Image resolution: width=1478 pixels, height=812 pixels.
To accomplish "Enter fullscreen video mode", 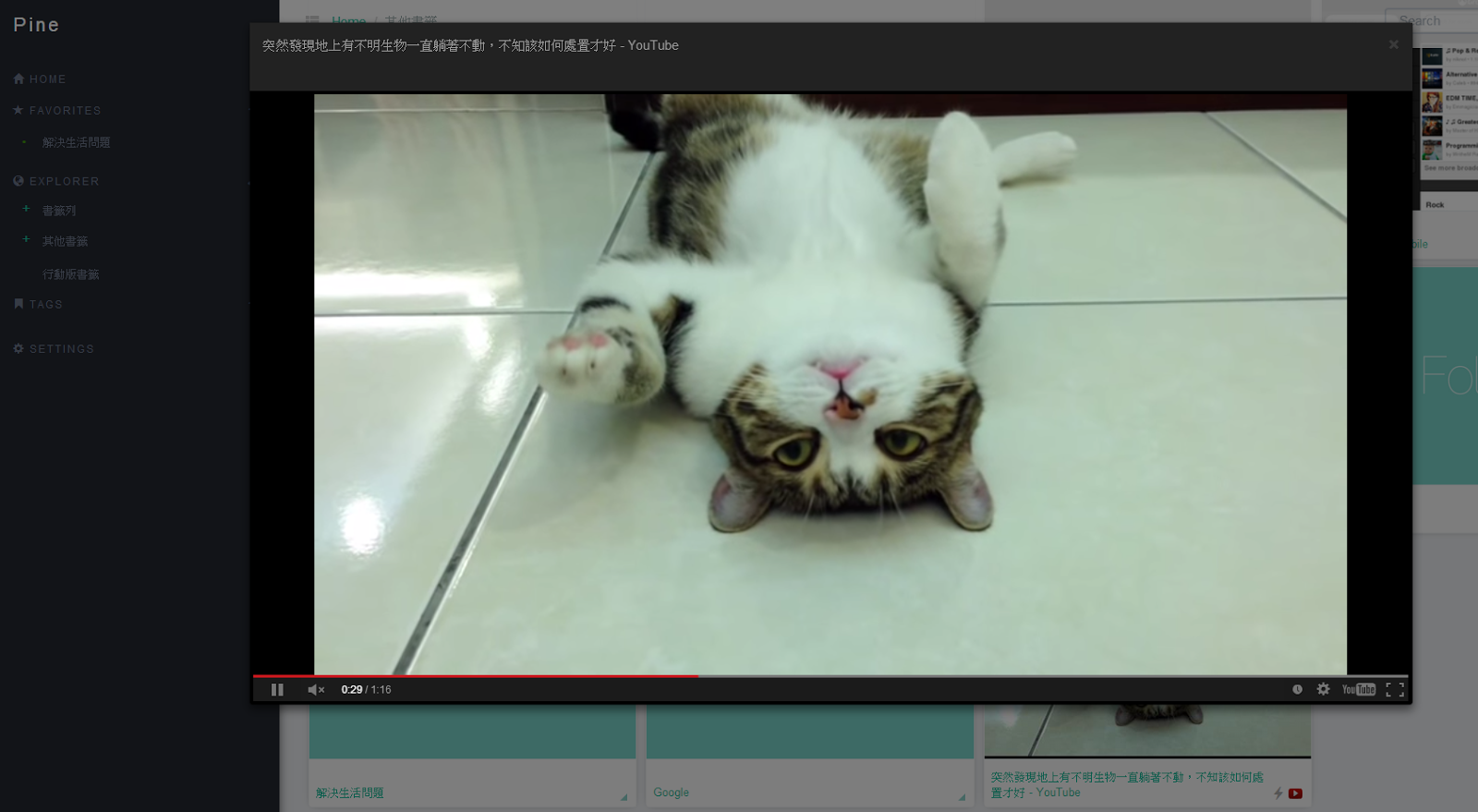I will [x=1395, y=689].
